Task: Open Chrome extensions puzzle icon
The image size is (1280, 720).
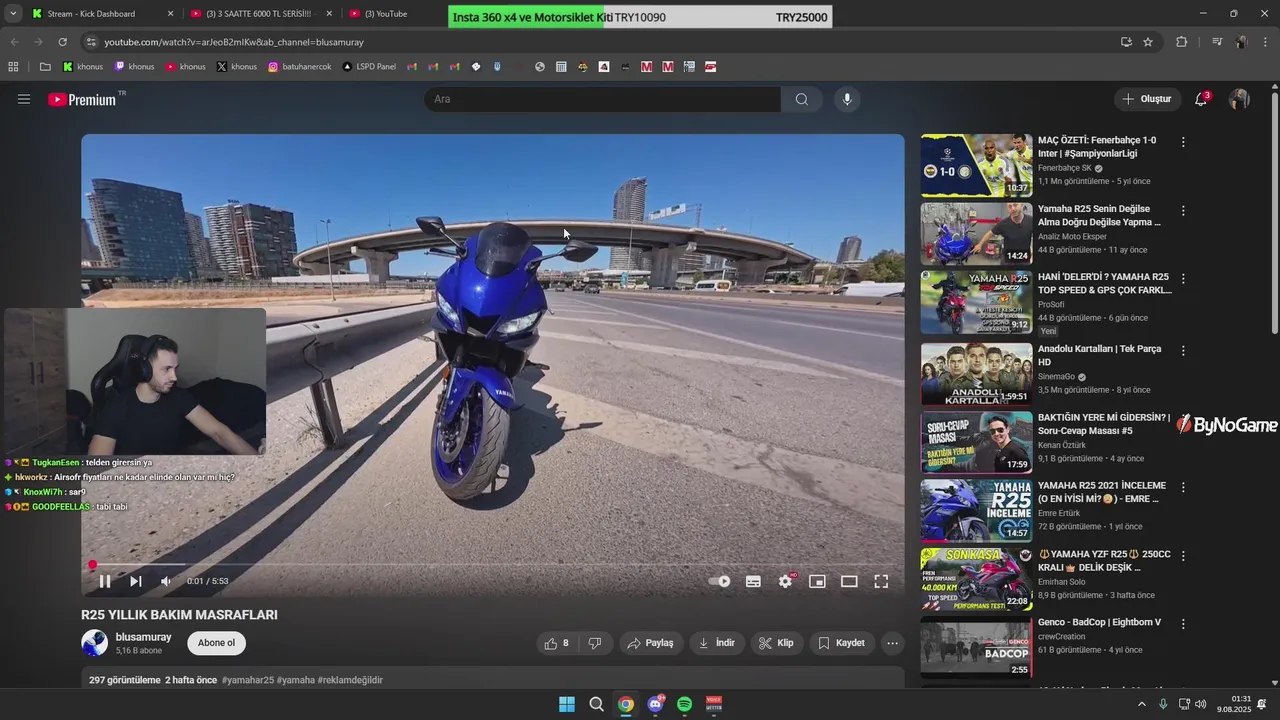Action: (x=1181, y=42)
